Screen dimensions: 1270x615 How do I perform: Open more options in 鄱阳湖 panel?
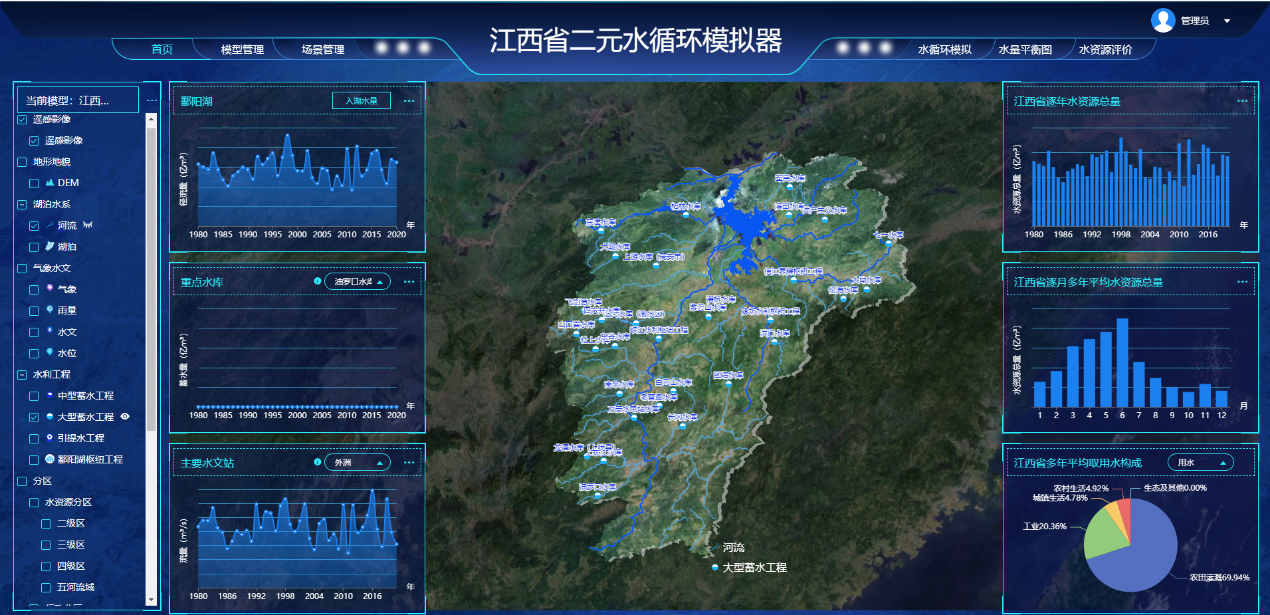click(x=408, y=100)
